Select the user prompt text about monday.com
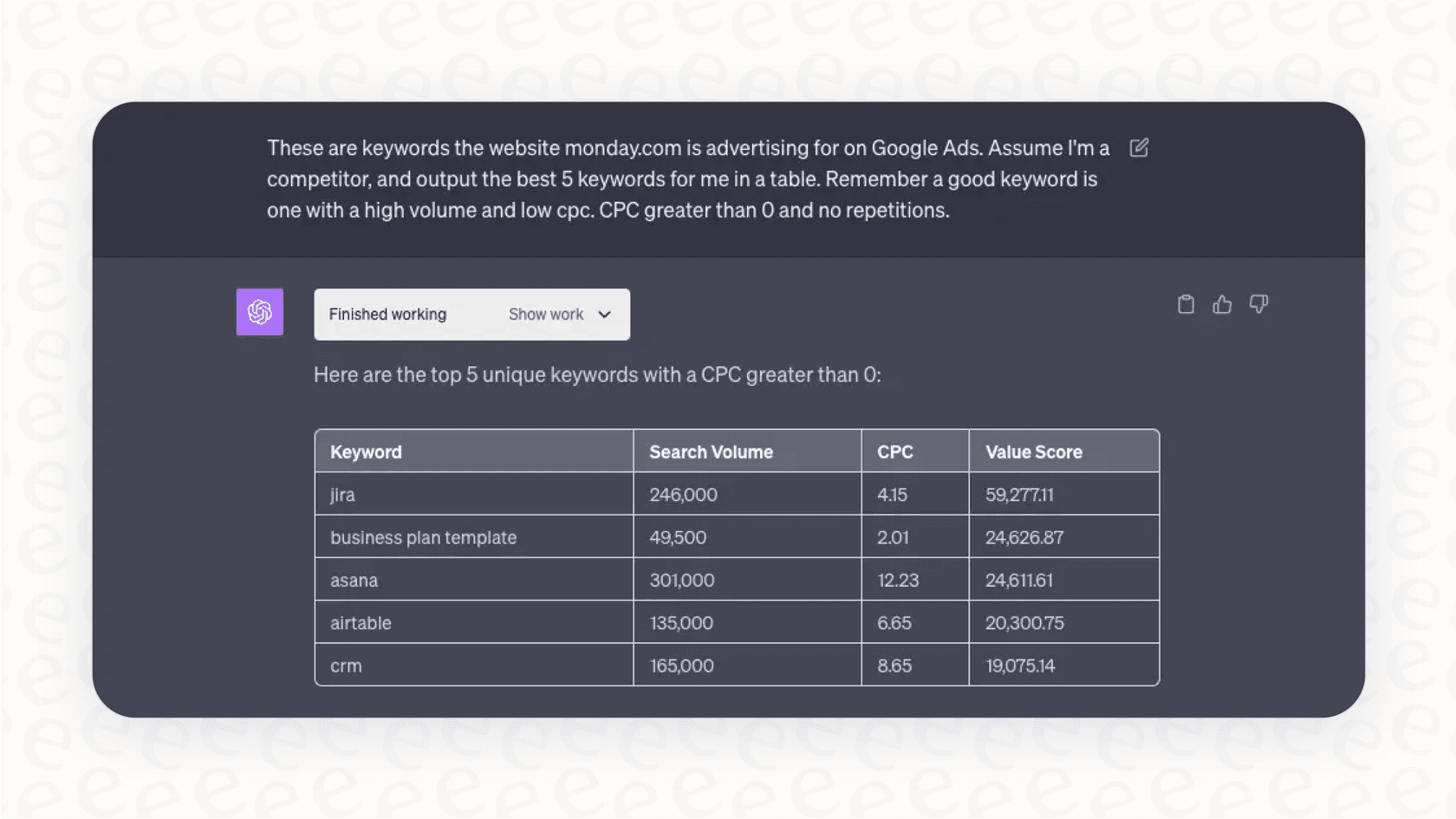This screenshot has height=819, width=1456. pos(686,179)
